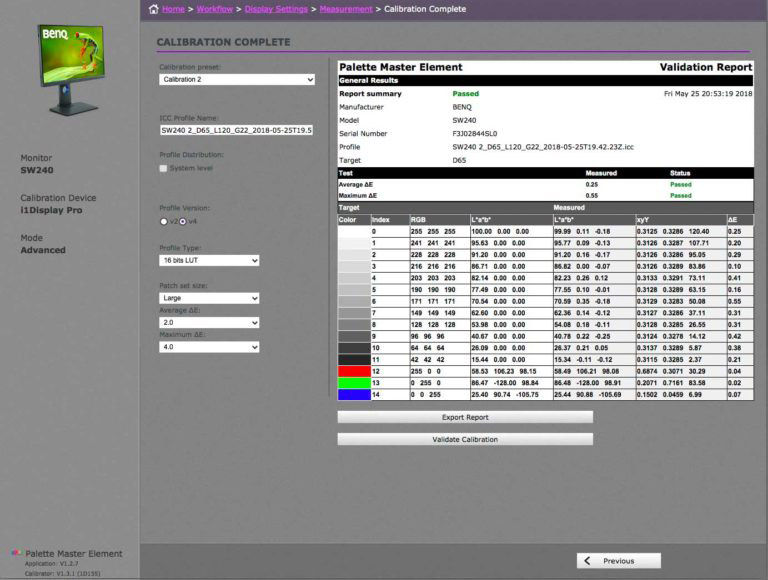This screenshot has width=768, height=580.
Task: Click the i1Display Pro calibration device label
Action: point(51,210)
